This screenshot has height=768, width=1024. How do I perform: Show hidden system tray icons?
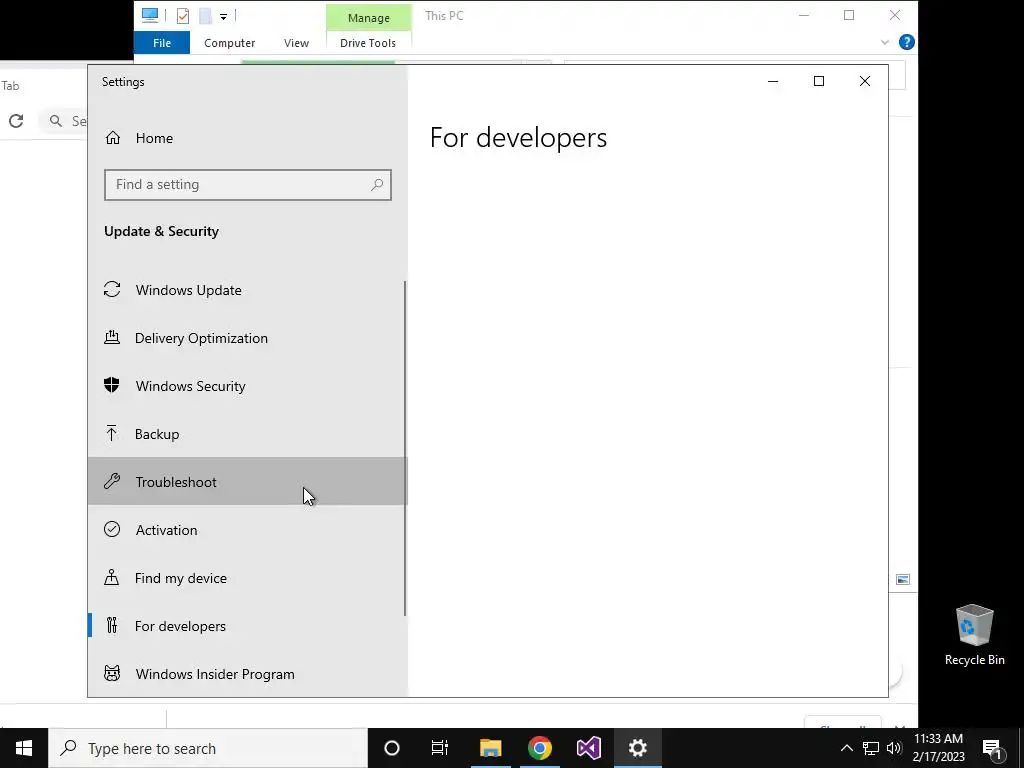tap(846, 748)
